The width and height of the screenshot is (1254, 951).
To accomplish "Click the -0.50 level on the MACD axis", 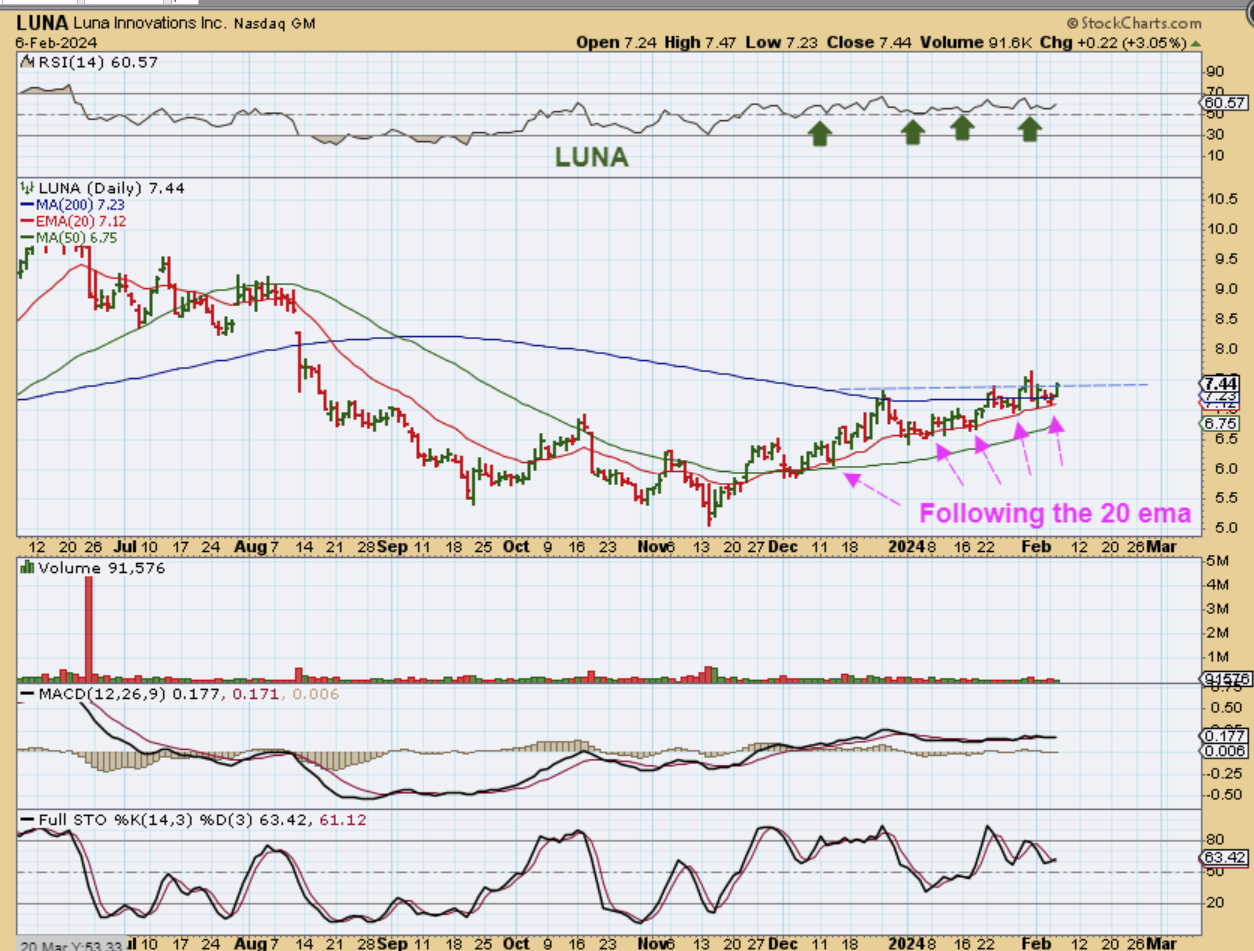I will tap(1223, 795).
